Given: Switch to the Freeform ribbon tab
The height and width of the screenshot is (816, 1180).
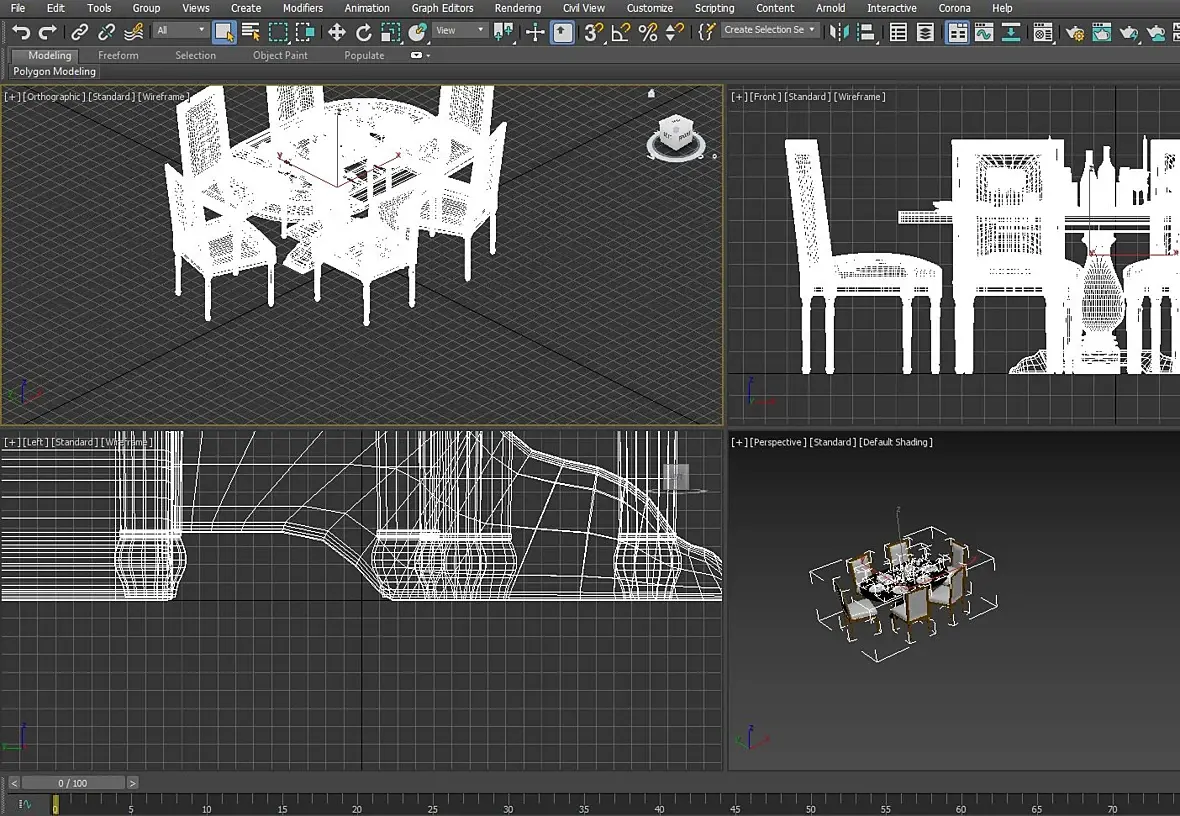Looking at the screenshot, I should click(118, 56).
